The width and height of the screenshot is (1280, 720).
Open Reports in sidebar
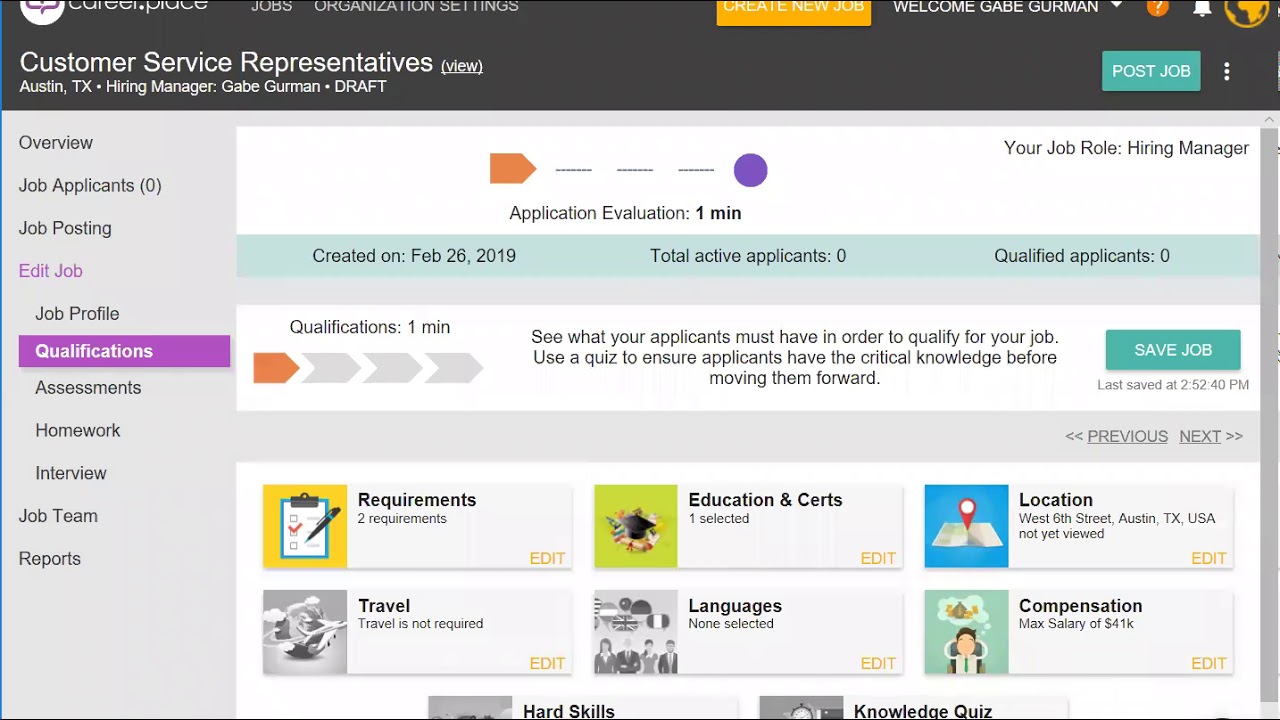(x=50, y=559)
